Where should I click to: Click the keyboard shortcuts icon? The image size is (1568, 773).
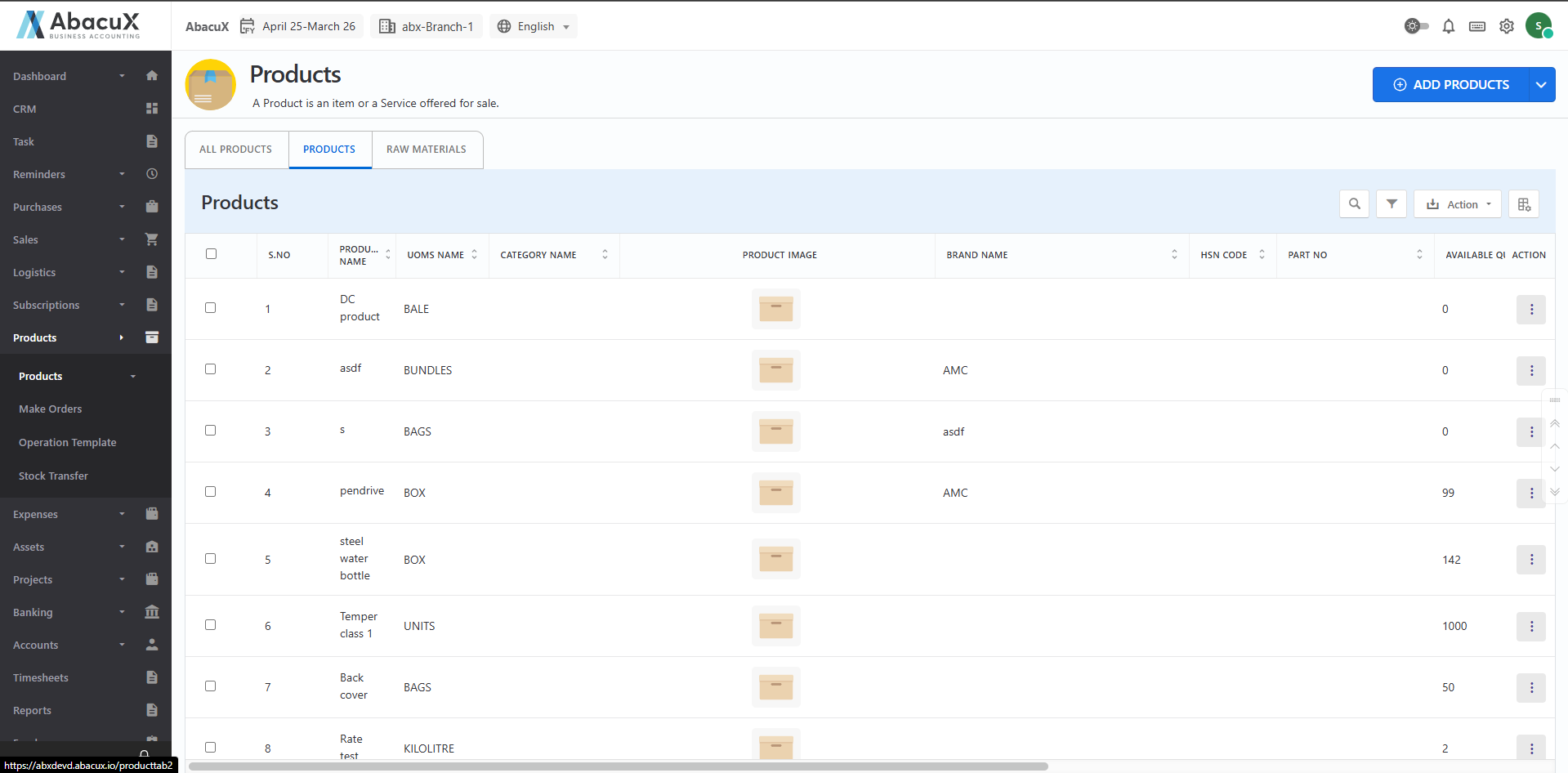tap(1476, 26)
